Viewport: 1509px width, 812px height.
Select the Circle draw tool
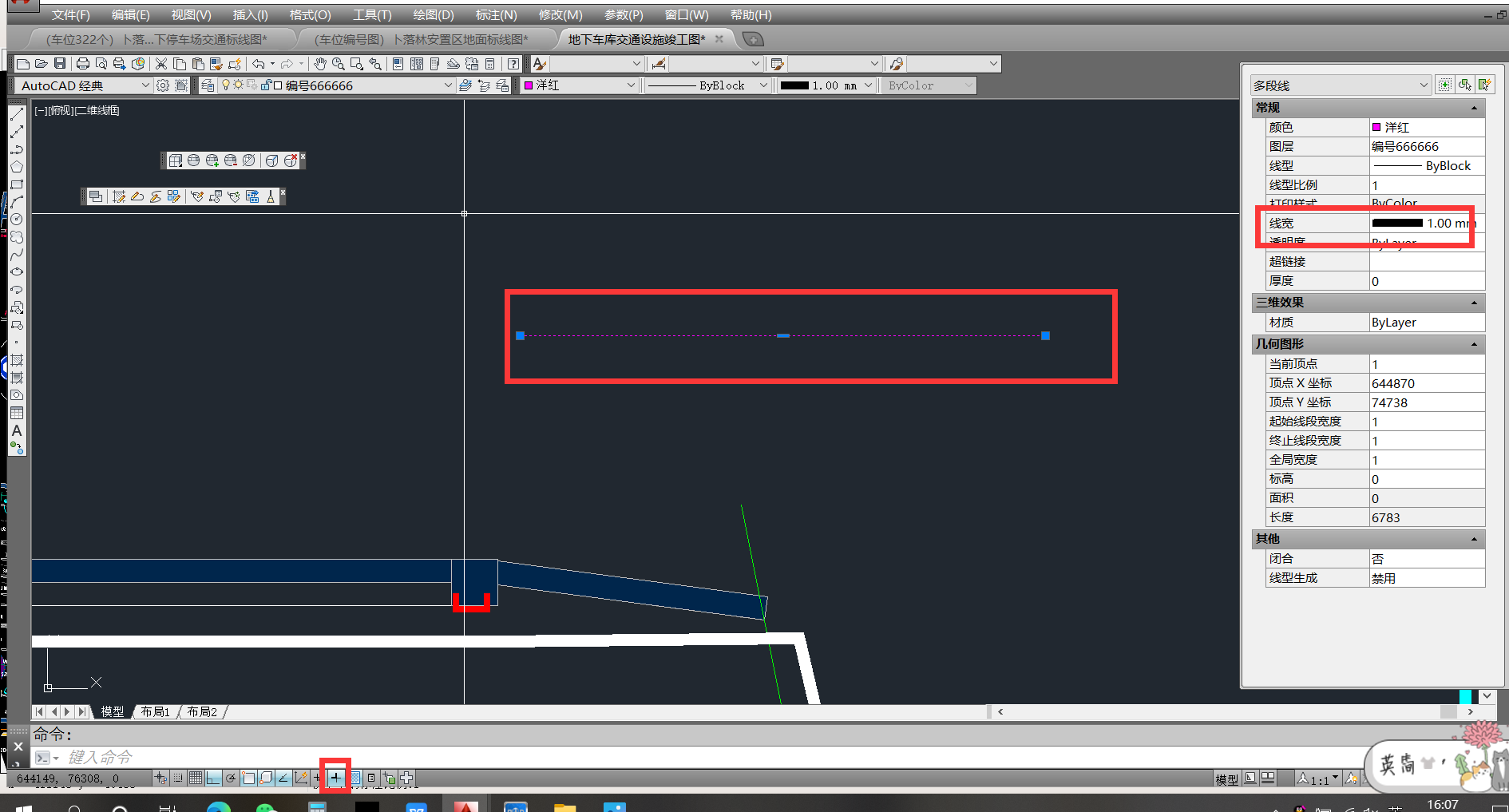click(x=17, y=220)
